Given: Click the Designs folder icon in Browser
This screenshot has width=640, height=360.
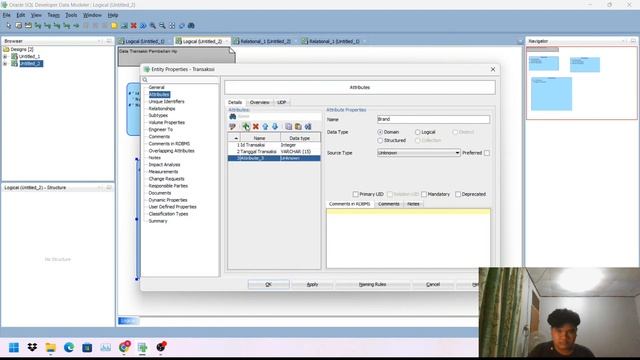Looking at the screenshot, I should coord(6,49).
